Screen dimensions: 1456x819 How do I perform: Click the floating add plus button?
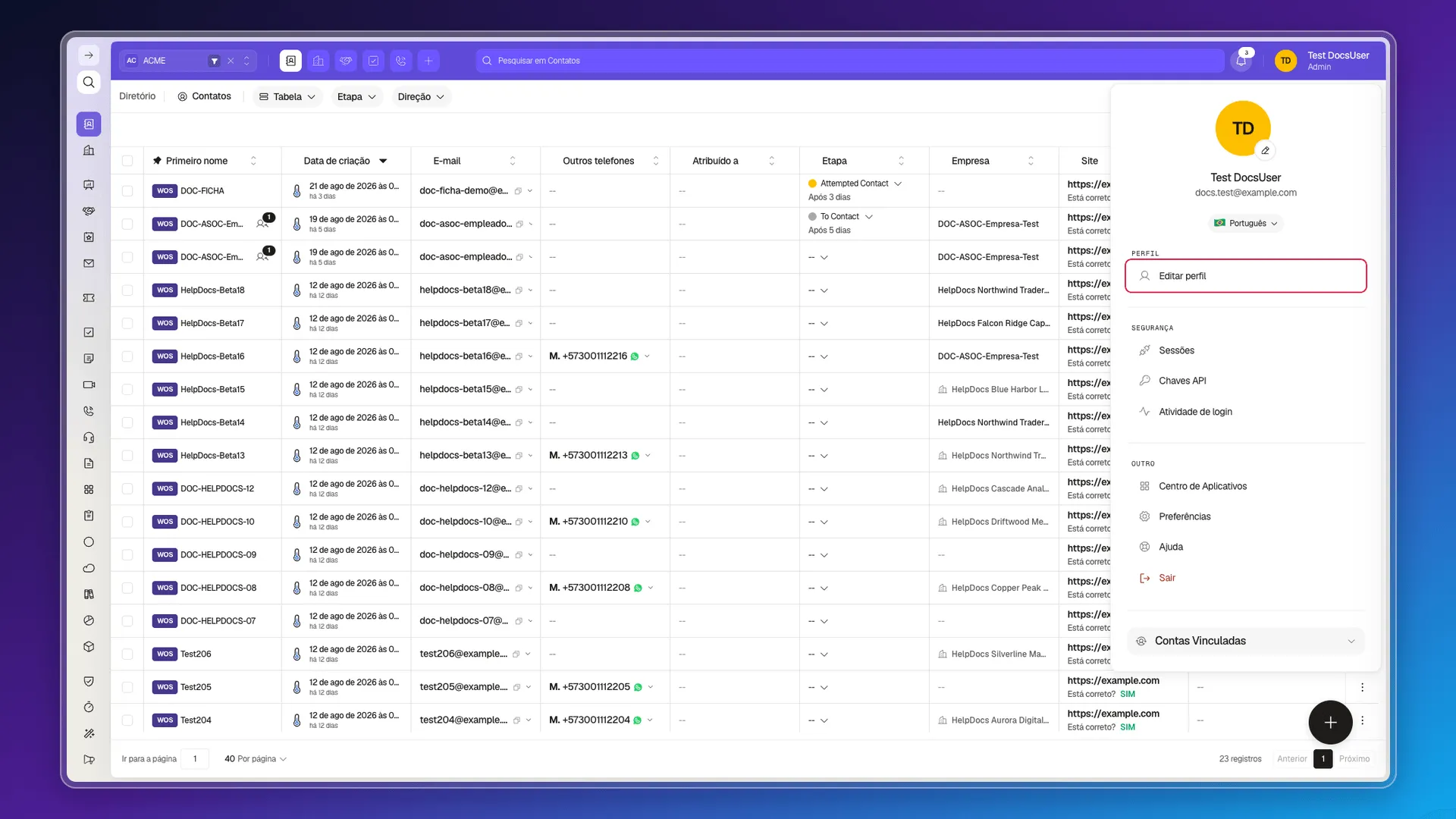(x=1330, y=723)
